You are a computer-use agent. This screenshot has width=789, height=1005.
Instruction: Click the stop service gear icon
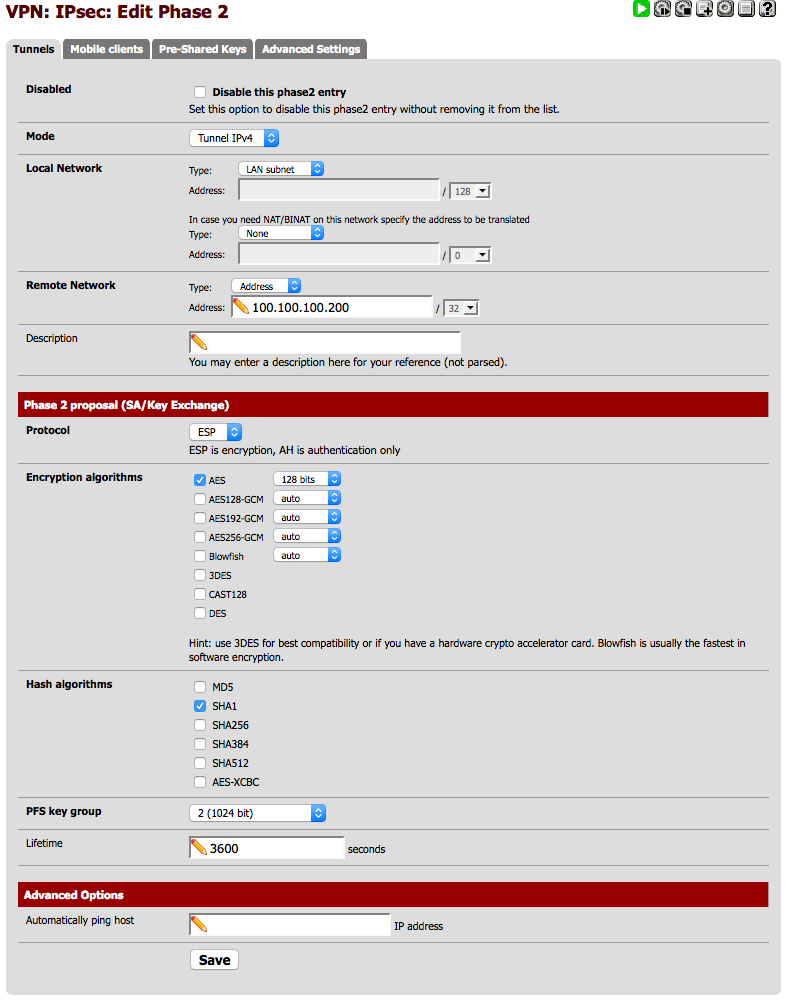[683, 8]
